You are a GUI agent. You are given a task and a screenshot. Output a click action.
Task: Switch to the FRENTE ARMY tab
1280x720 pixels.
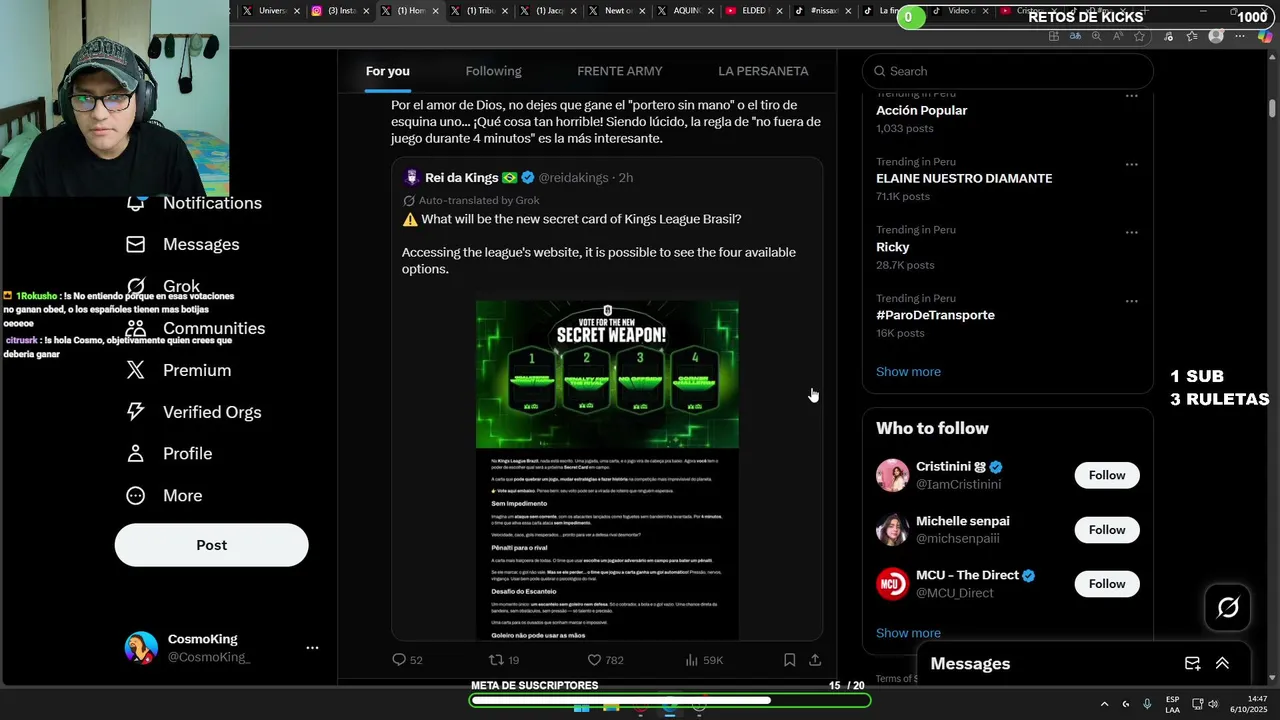[x=619, y=71]
